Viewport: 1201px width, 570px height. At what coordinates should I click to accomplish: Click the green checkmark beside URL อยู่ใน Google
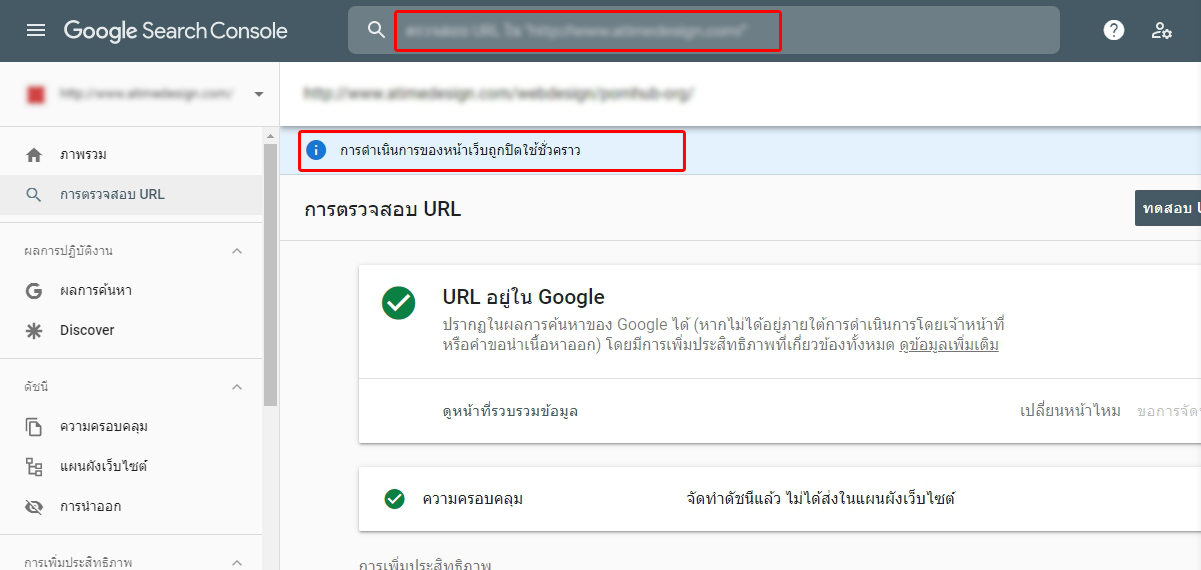pos(398,303)
